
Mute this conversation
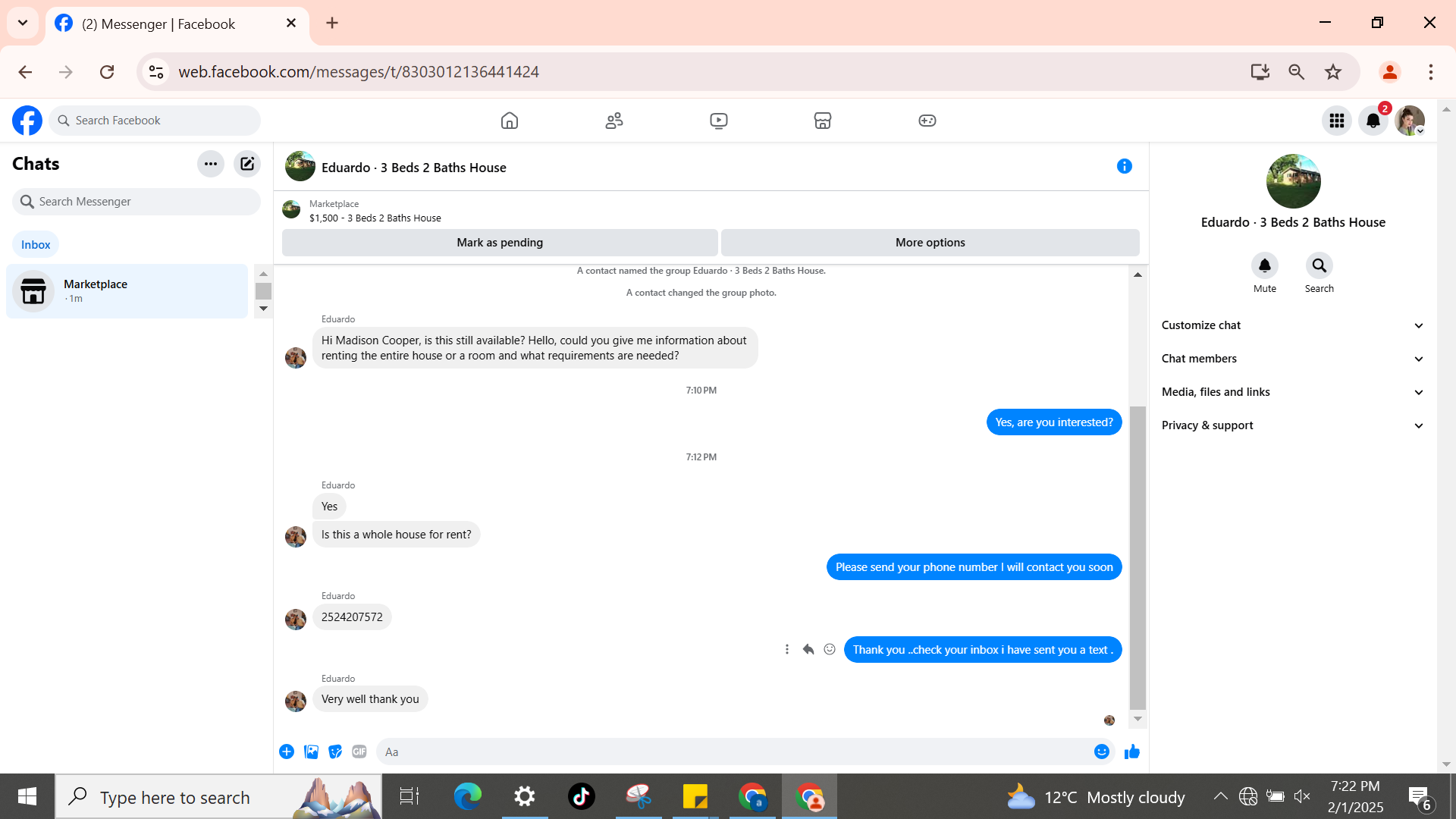1264,266
